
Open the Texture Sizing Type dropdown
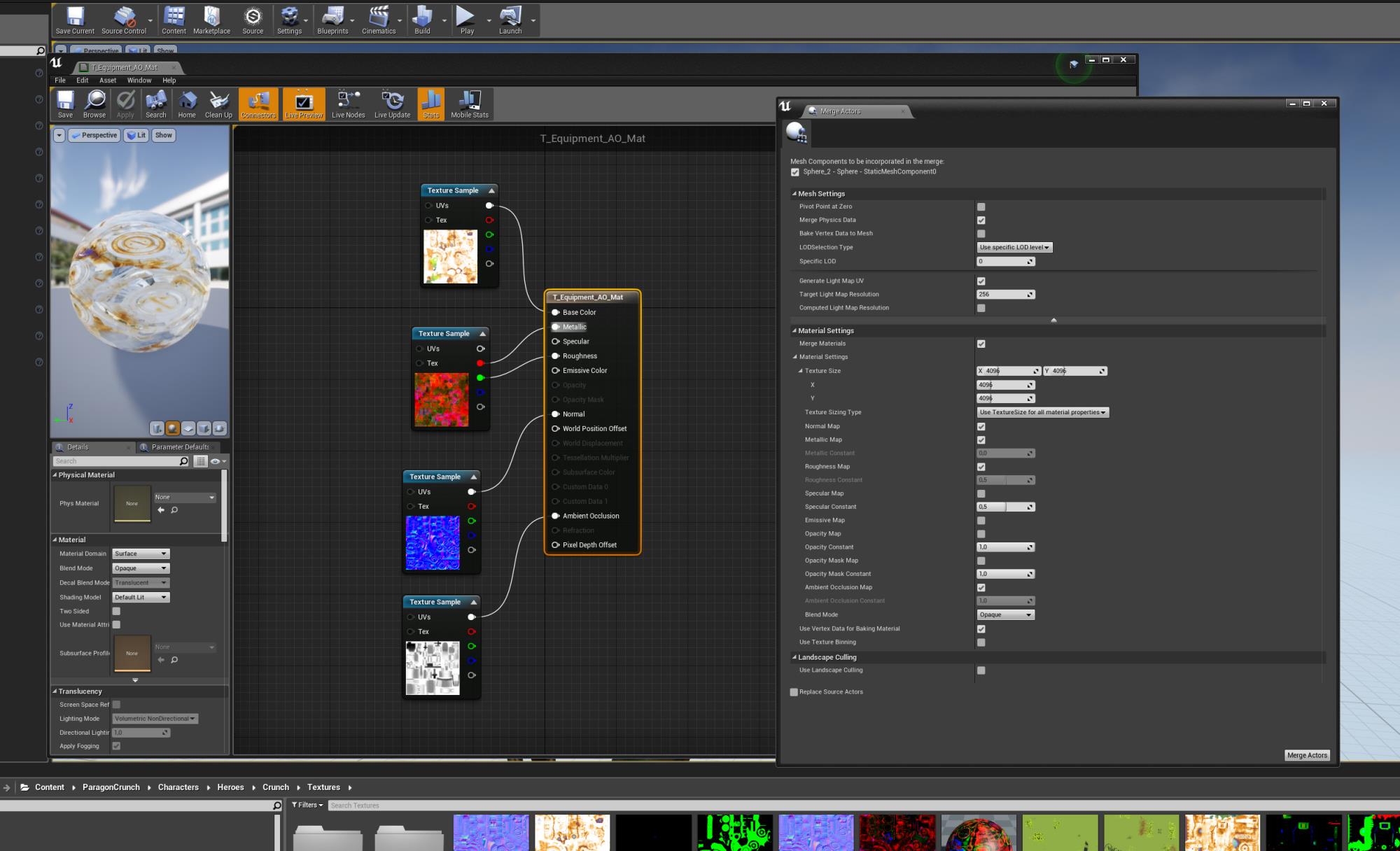(x=1042, y=412)
